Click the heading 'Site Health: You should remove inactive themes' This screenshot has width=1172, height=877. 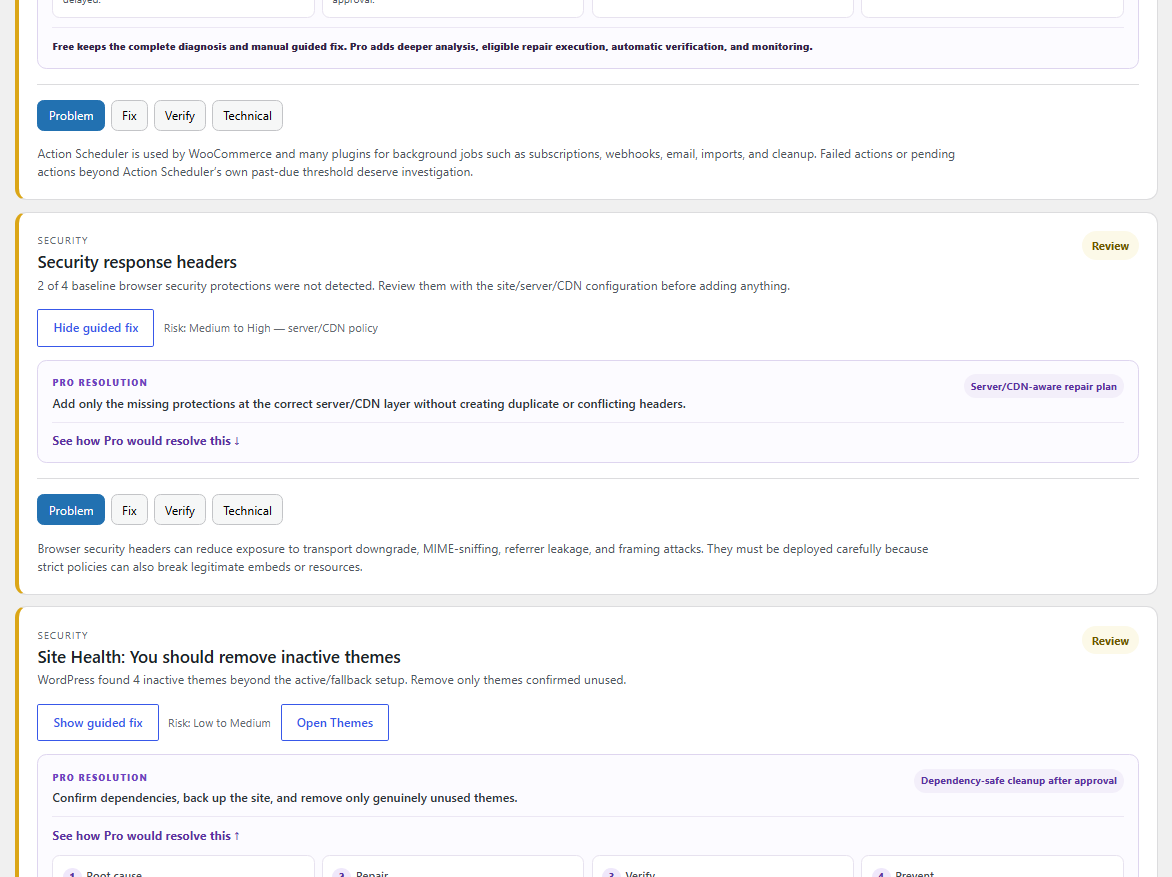click(219, 657)
